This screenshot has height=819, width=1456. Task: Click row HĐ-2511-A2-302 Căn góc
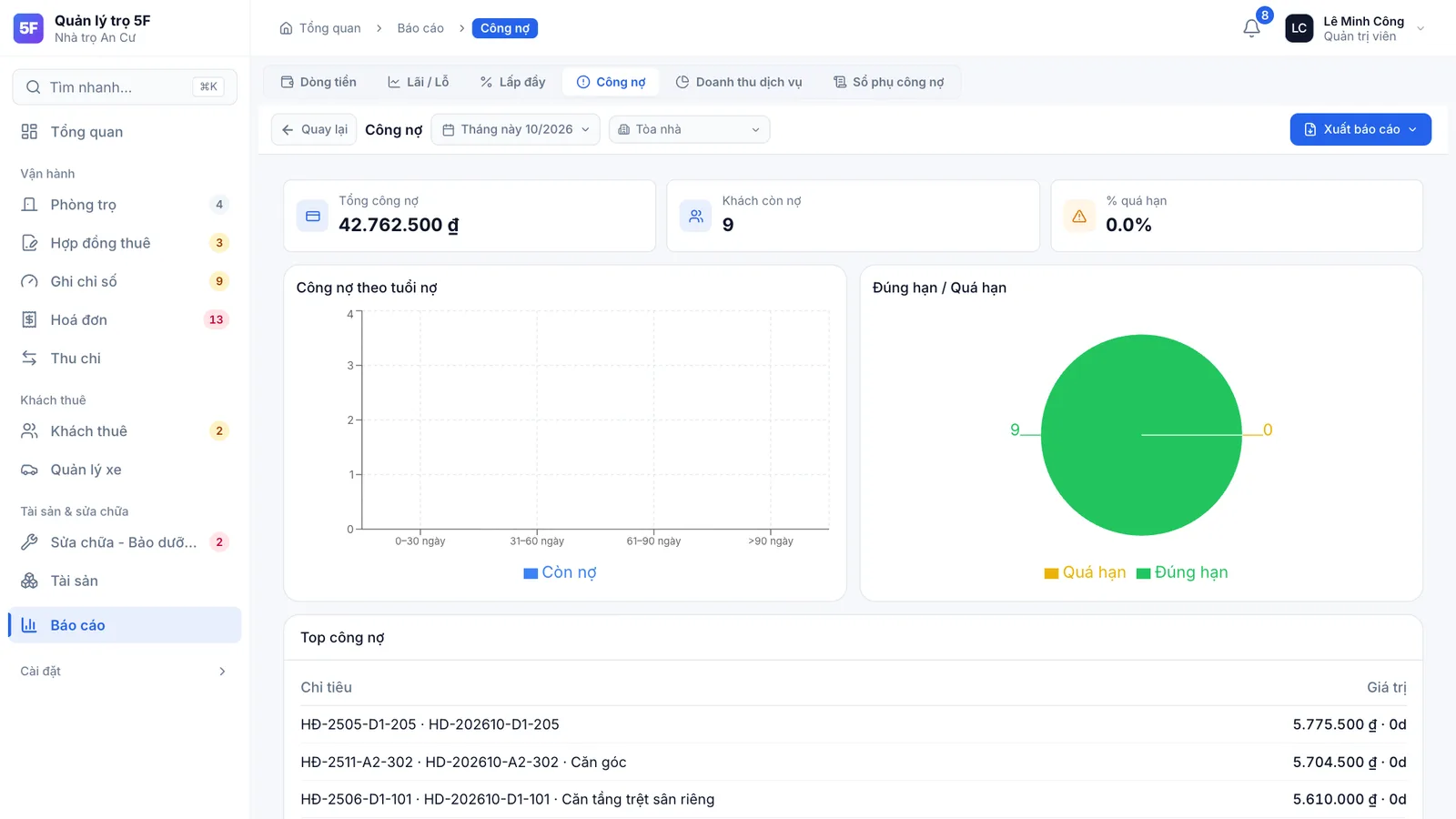tap(854, 762)
